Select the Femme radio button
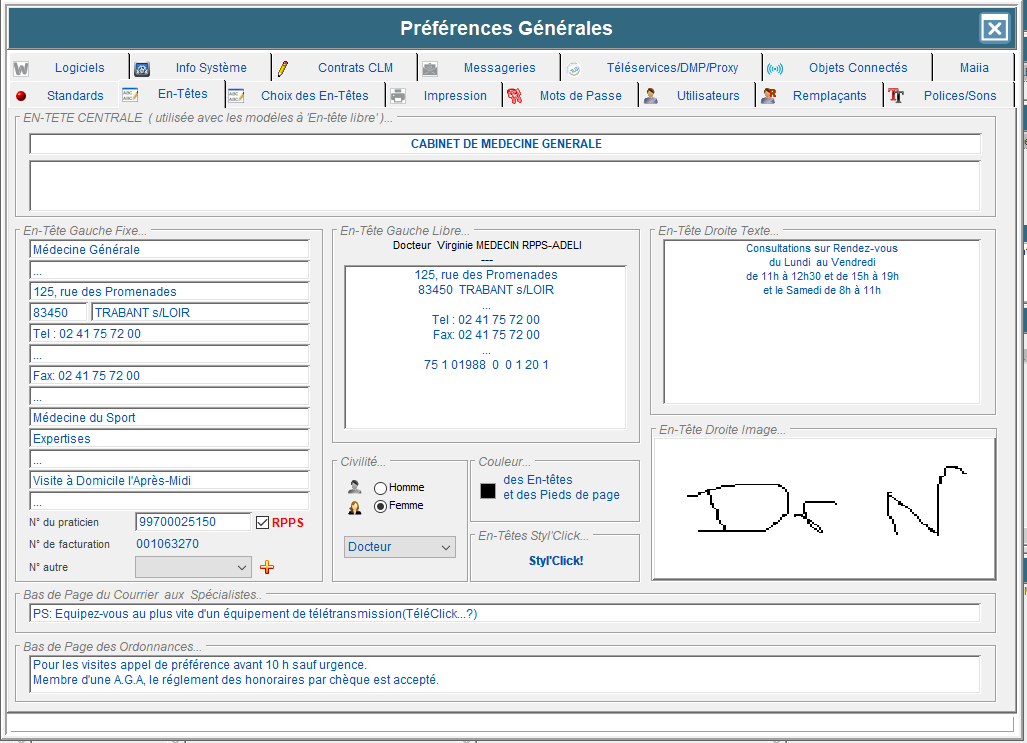 tap(381, 506)
